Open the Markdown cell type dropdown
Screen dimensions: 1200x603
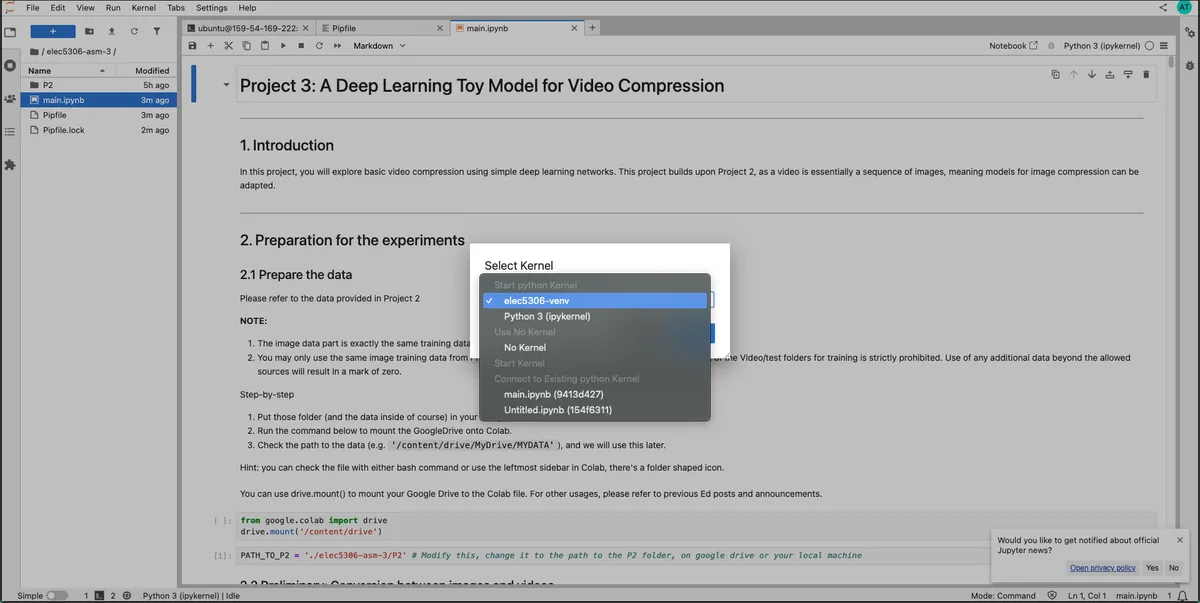380,46
